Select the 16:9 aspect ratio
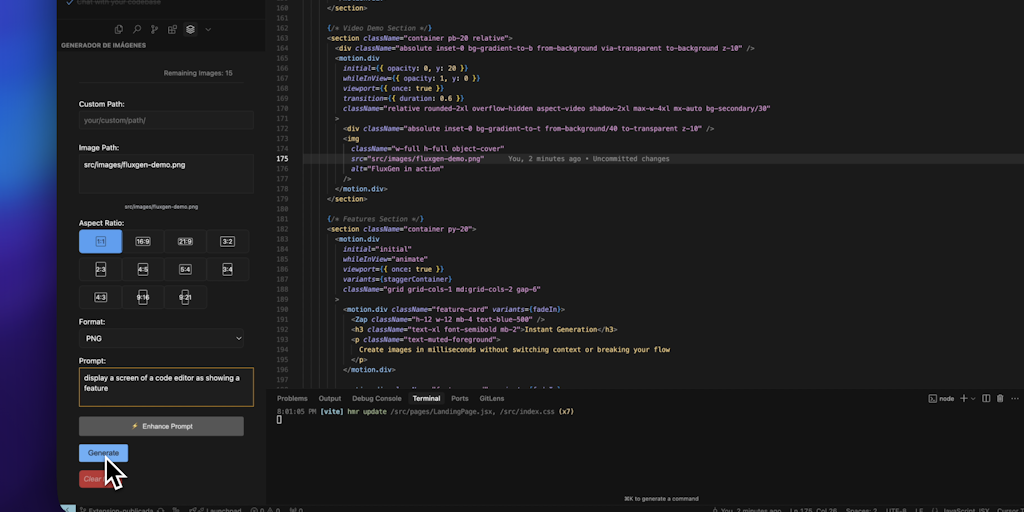The height and width of the screenshot is (512, 1024). 143,242
